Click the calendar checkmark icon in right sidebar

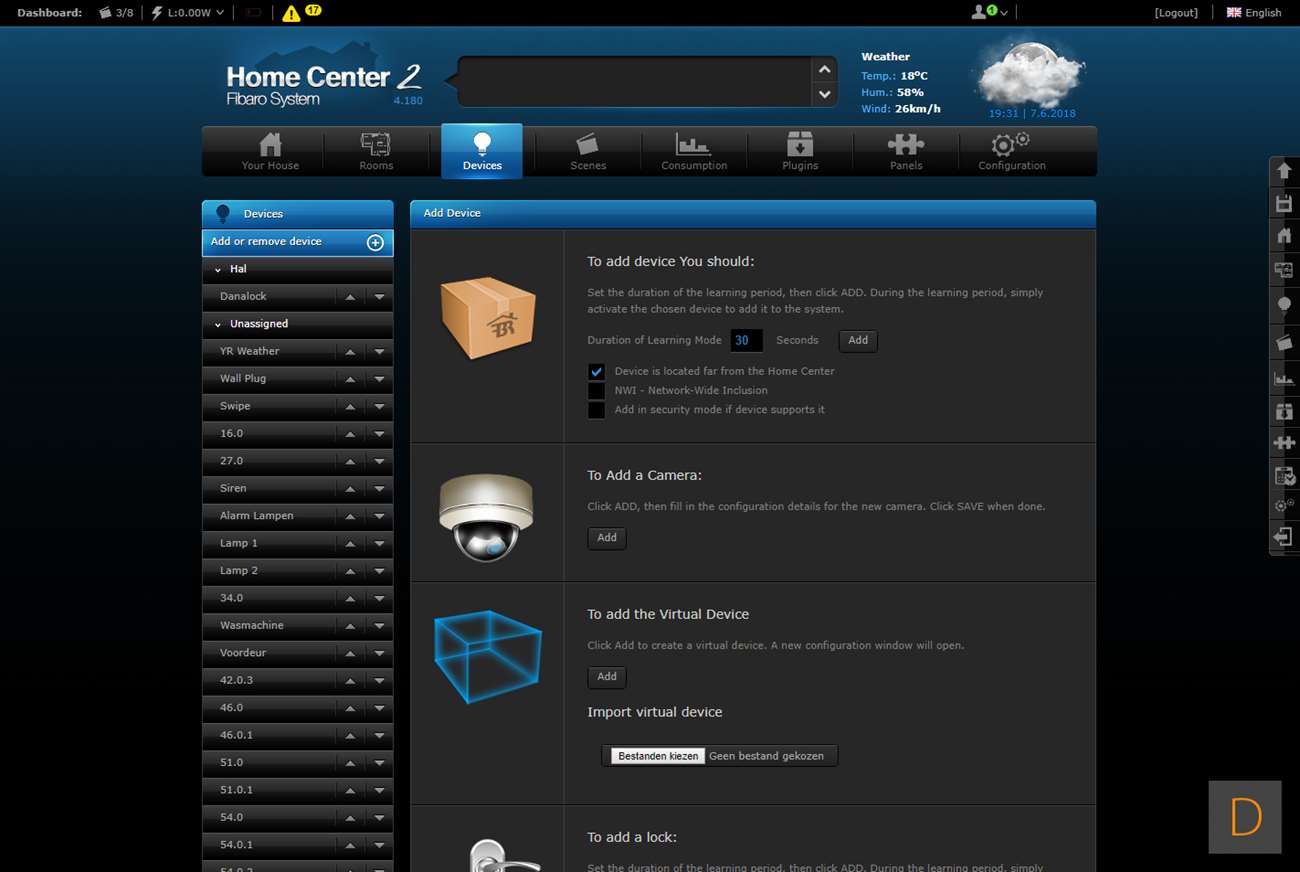(x=1284, y=476)
